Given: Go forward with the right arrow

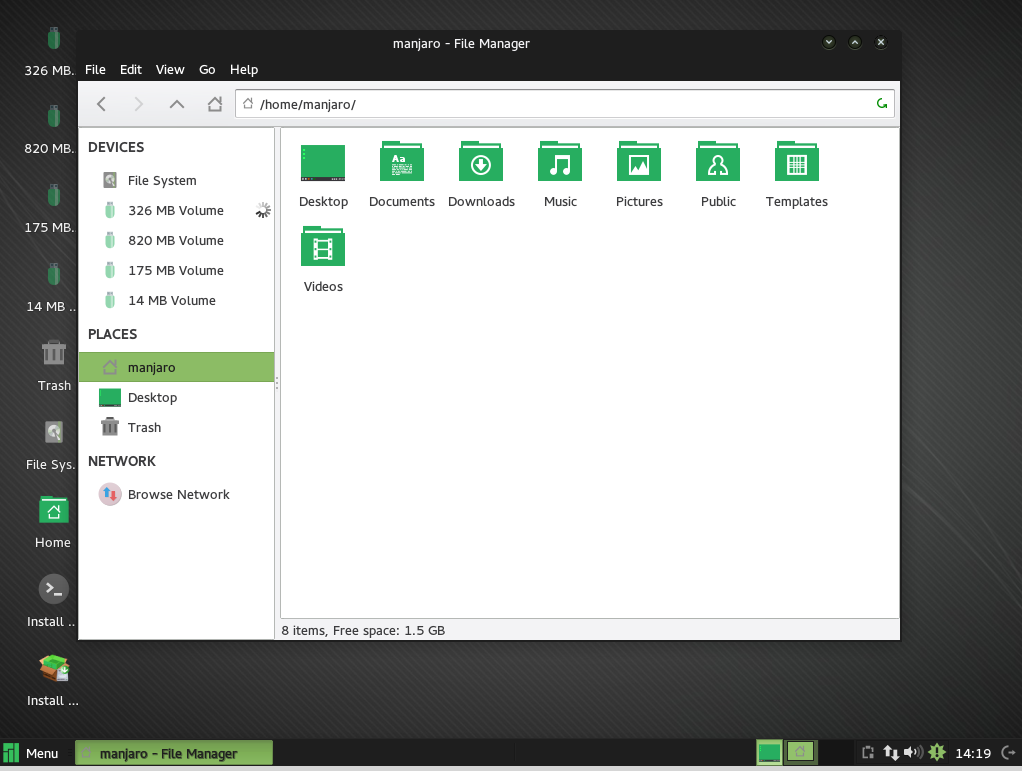Looking at the screenshot, I should 138,104.
